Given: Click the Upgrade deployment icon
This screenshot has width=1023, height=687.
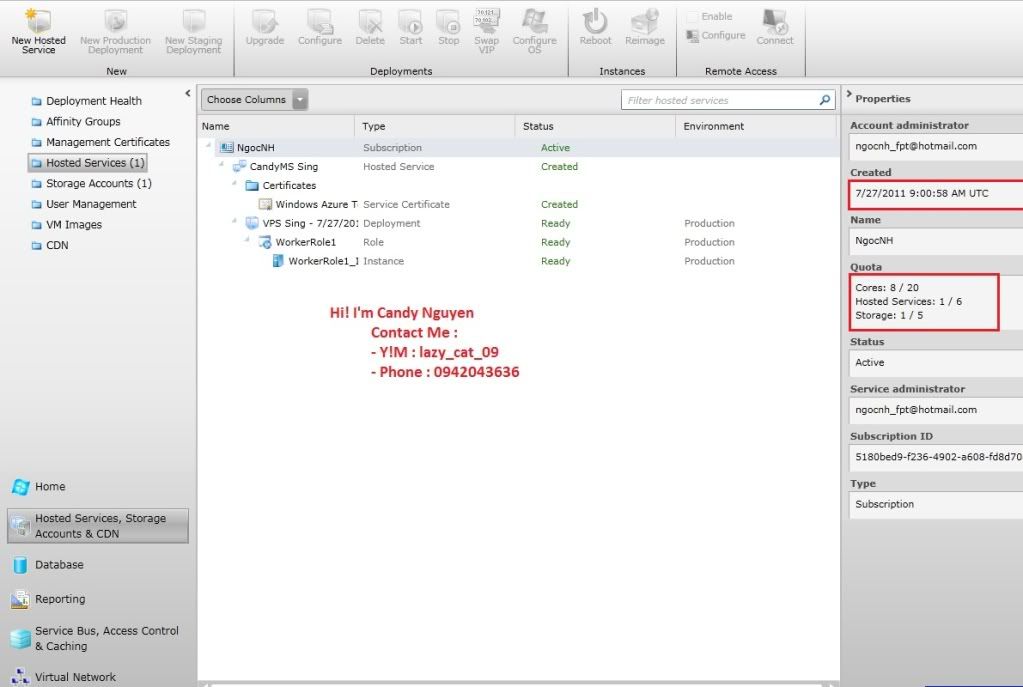Looking at the screenshot, I should [265, 21].
